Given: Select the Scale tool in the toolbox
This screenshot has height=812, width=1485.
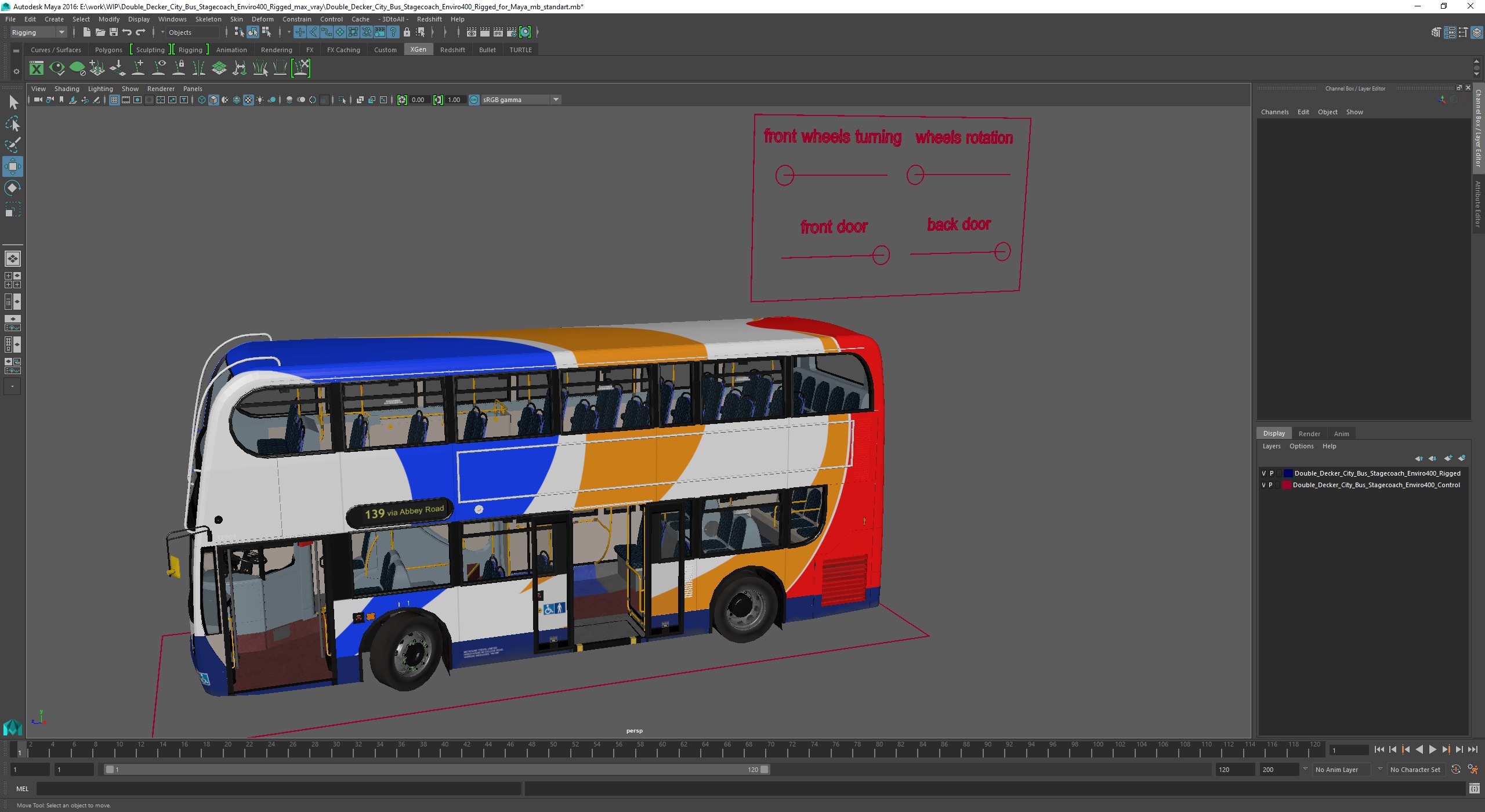Looking at the screenshot, I should 13,209.
